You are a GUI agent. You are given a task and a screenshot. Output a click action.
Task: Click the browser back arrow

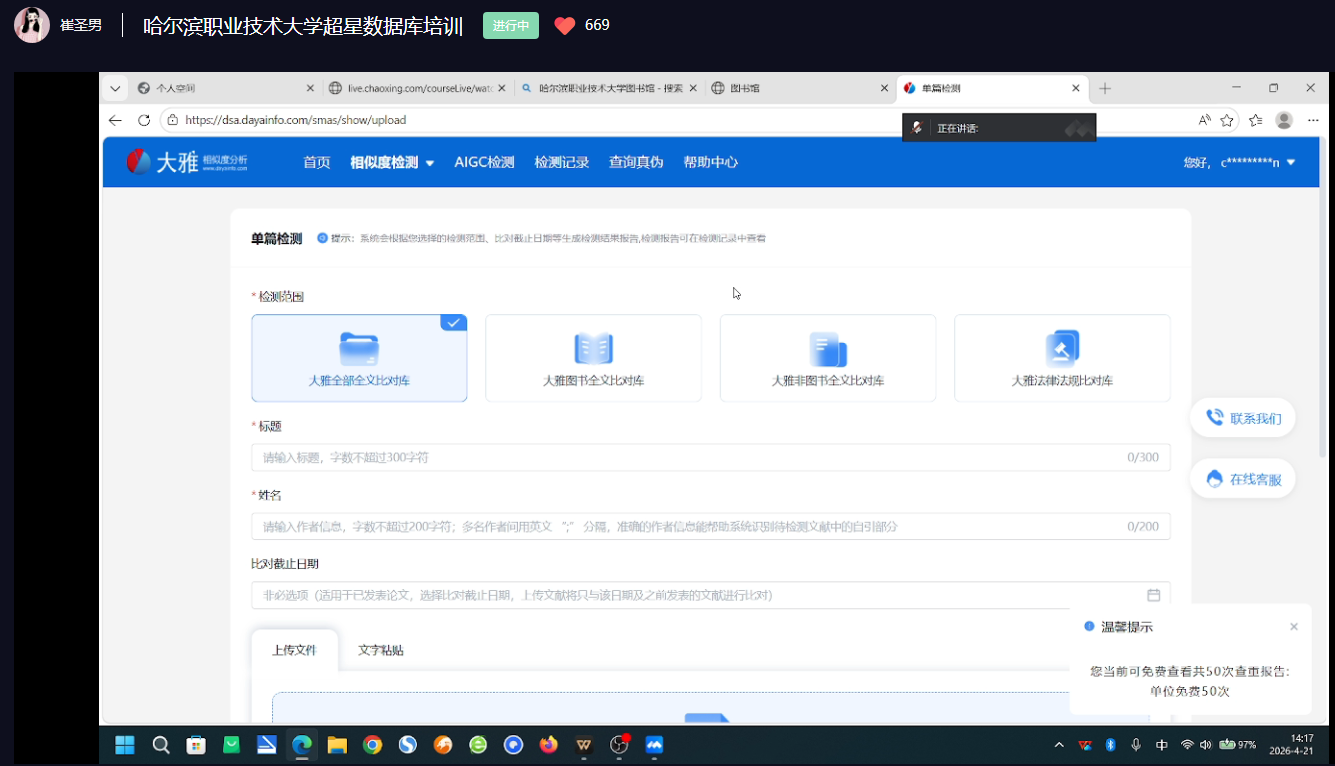tap(115, 120)
